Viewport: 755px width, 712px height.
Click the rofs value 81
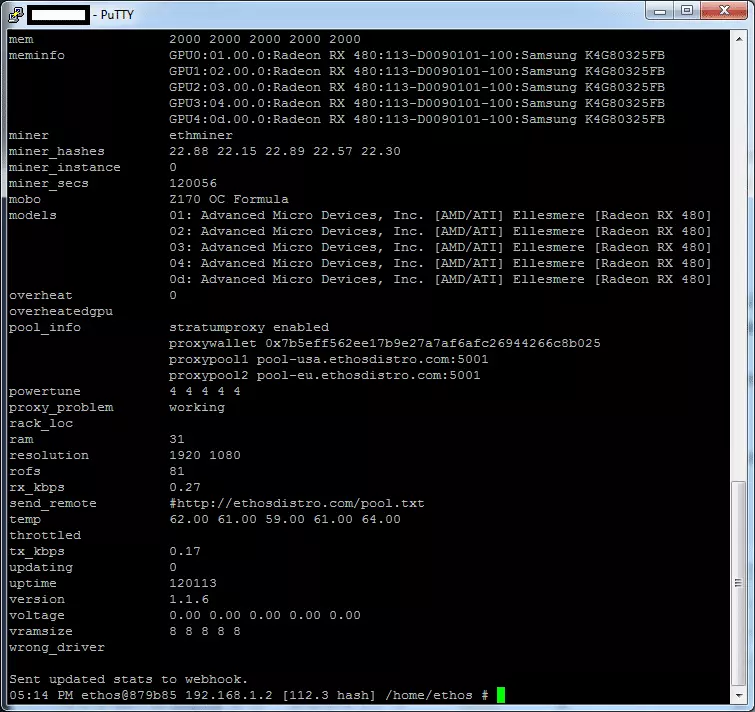(x=177, y=471)
